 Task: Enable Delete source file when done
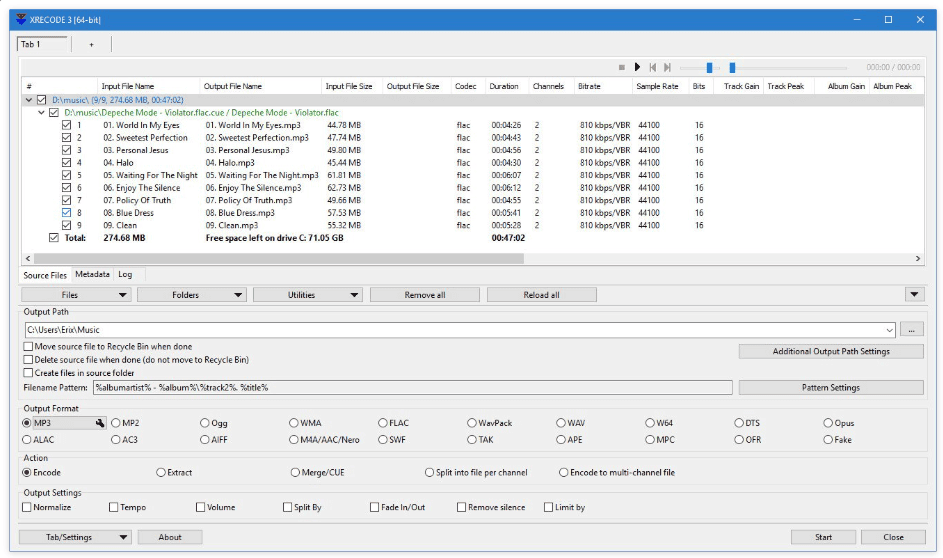point(28,360)
